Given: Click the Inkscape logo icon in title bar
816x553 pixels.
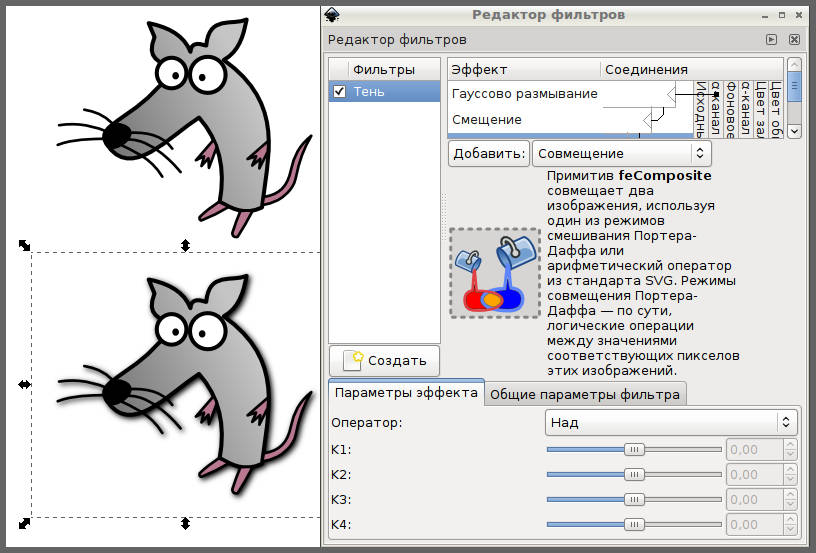Looking at the screenshot, I should (332, 15).
